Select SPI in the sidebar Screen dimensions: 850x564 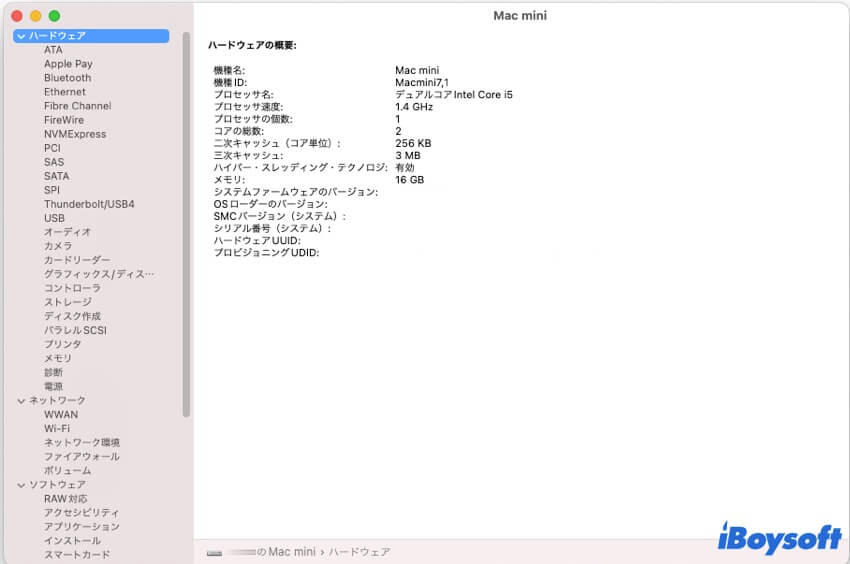tap(52, 190)
